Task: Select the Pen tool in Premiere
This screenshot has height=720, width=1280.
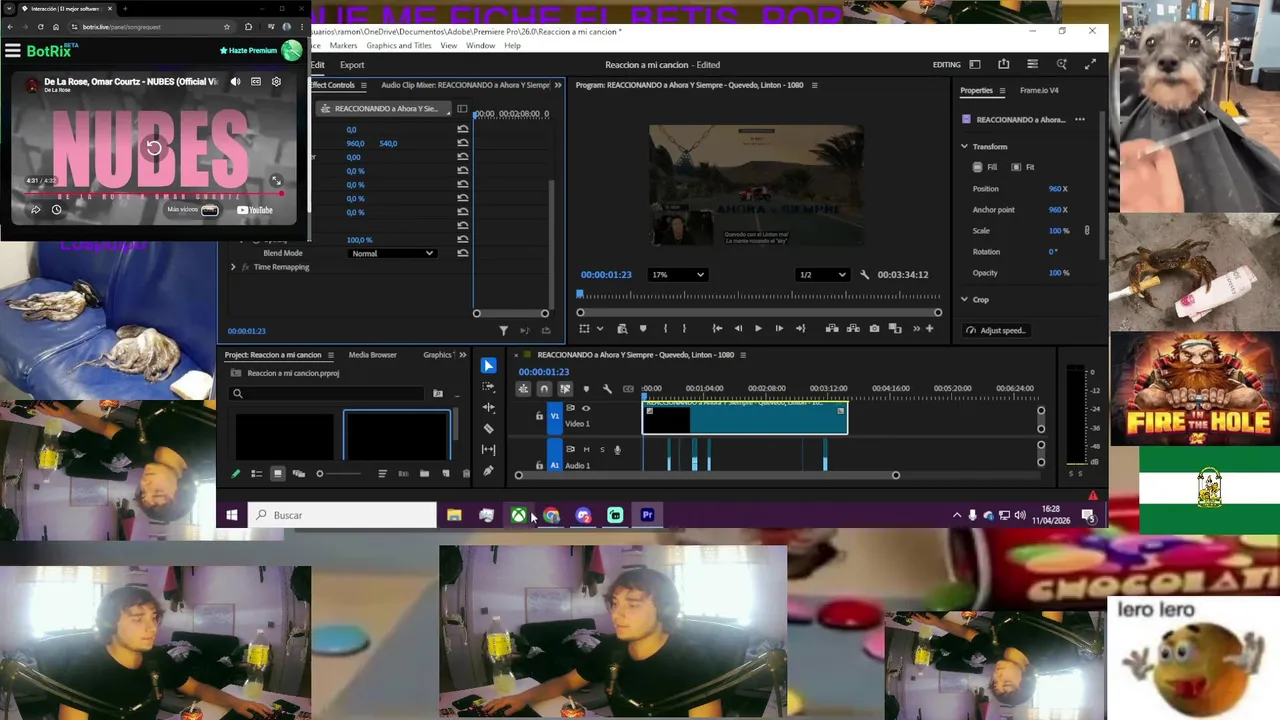Action: [488, 471]
